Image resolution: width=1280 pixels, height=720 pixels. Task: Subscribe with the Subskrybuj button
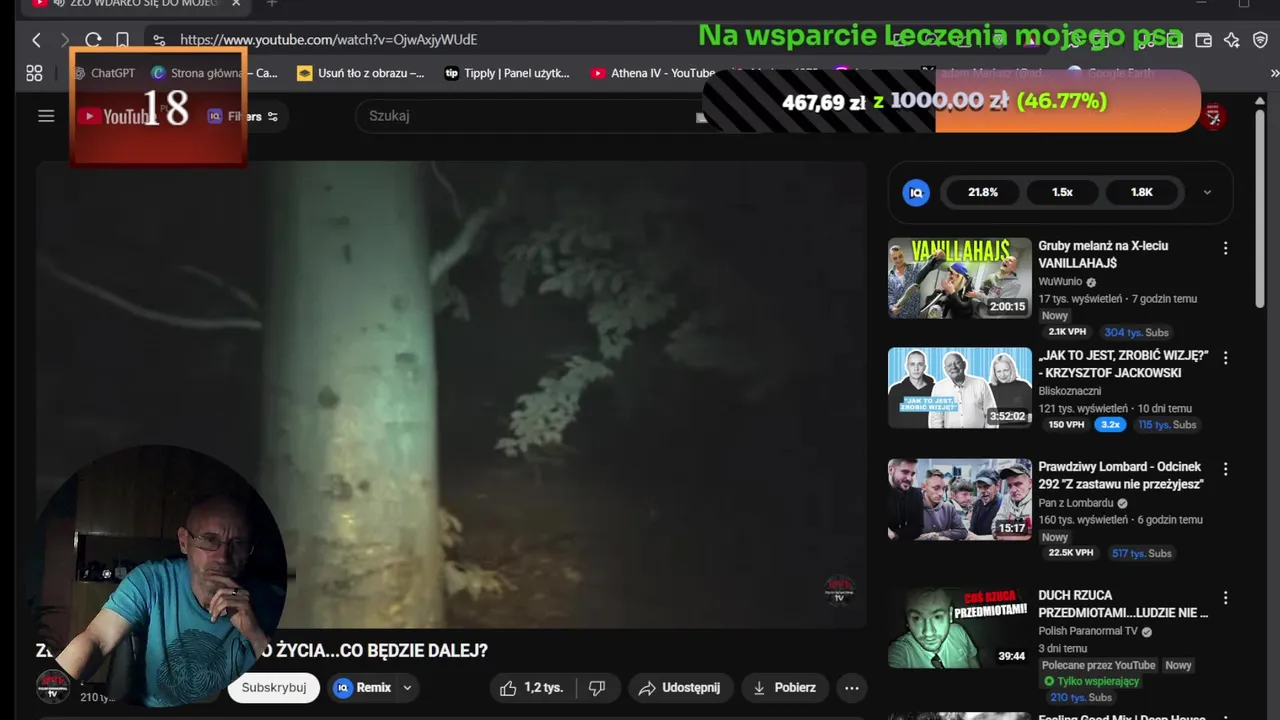[274, 688]
